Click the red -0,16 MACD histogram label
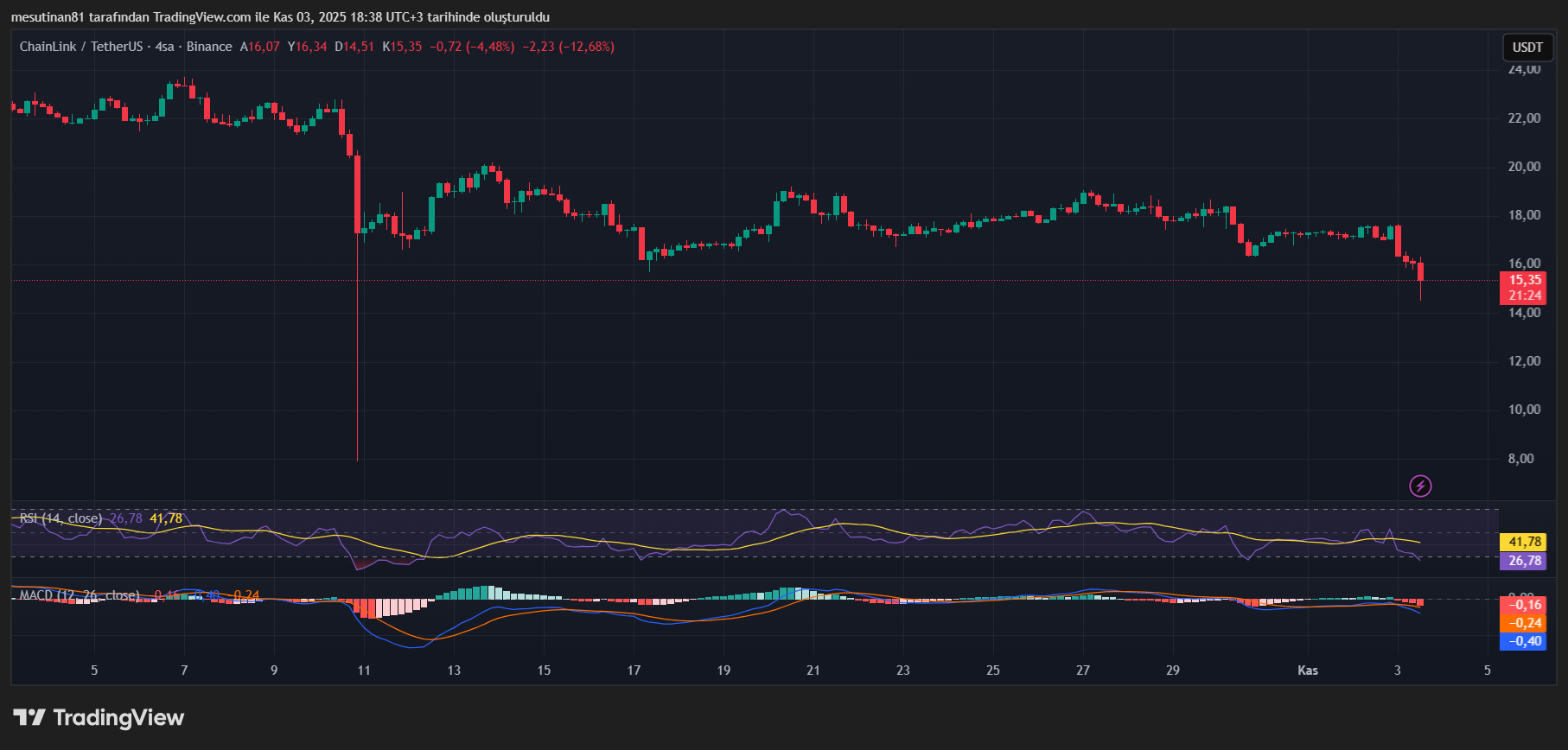This screenshot has height=750, width=1568. [x=1525, y=605]
